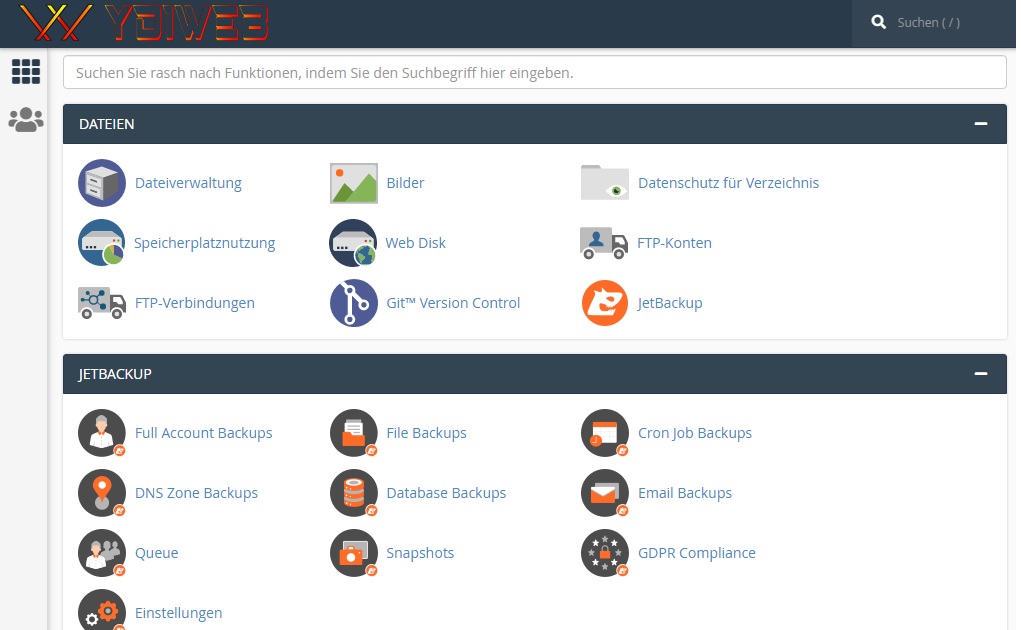Open the home grid view in sidebar

coord(25,71)
